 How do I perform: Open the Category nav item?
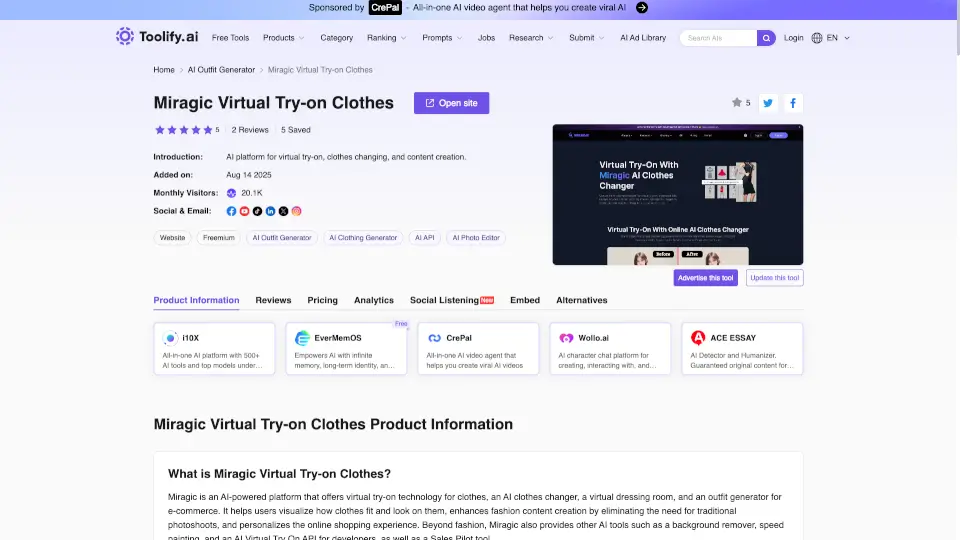pyautogui.click(x=337, y=38)
